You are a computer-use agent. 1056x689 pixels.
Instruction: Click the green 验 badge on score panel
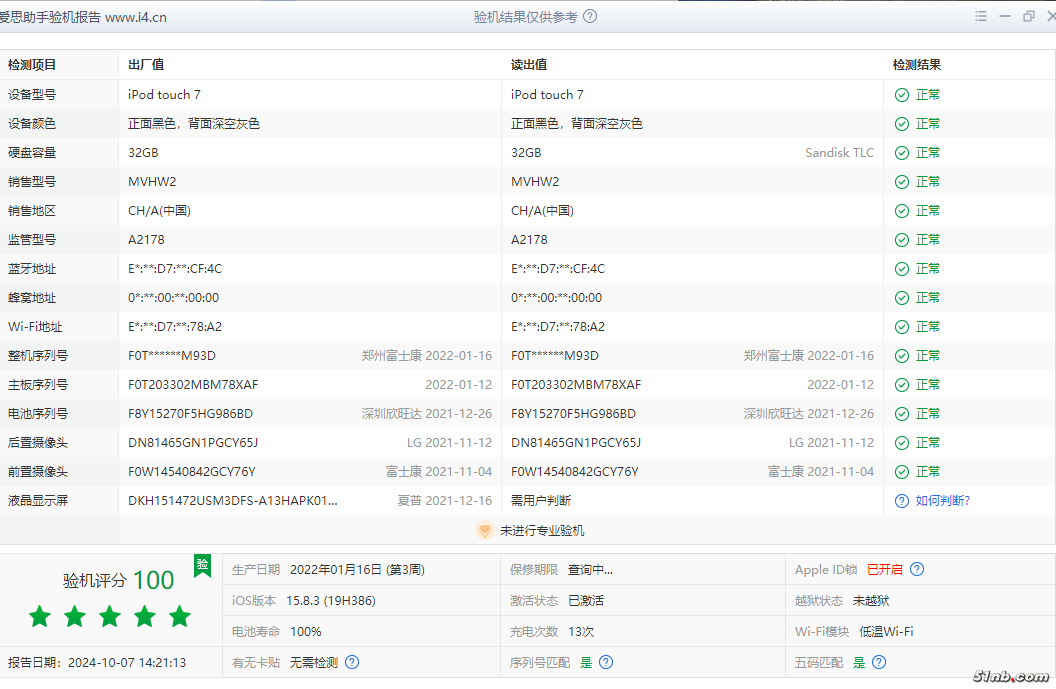tap(202, 565)
